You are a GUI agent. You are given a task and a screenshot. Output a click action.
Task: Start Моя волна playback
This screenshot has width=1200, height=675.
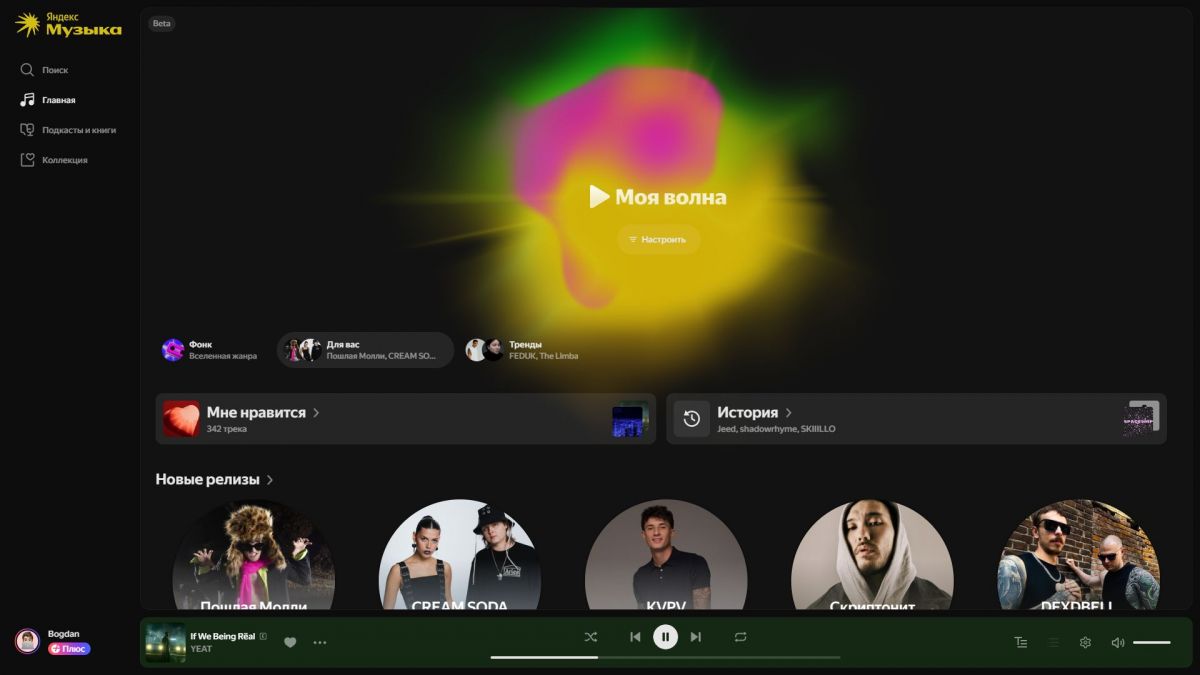point(658,197)
